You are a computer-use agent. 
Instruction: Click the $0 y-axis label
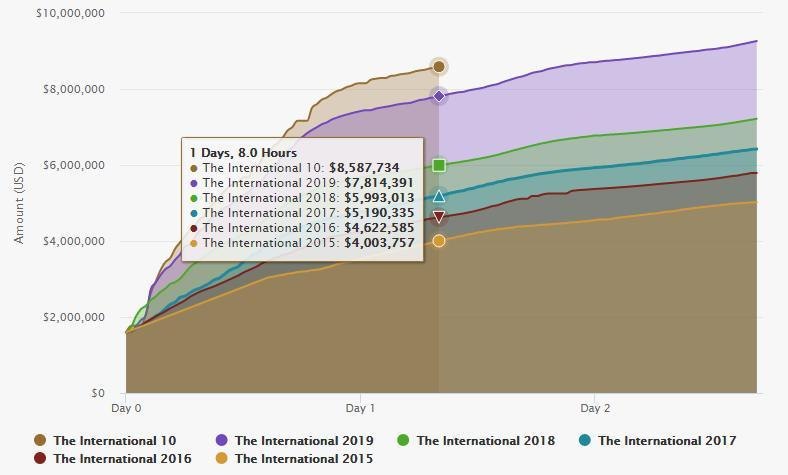point(98,394)
